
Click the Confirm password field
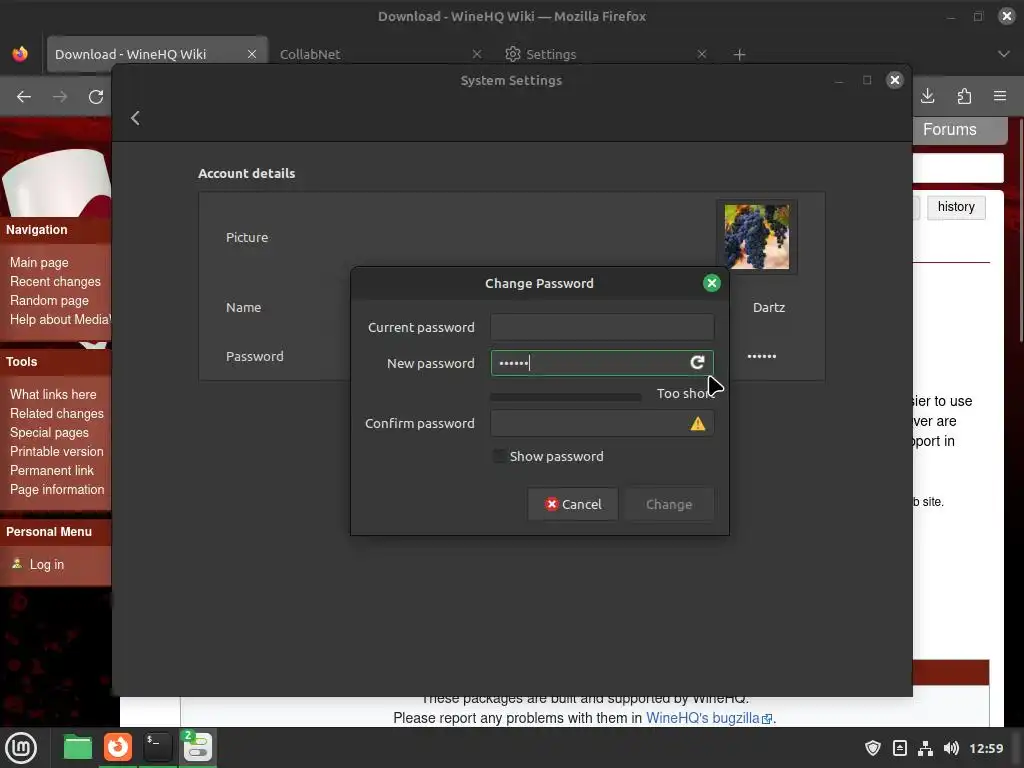(602, 423)
